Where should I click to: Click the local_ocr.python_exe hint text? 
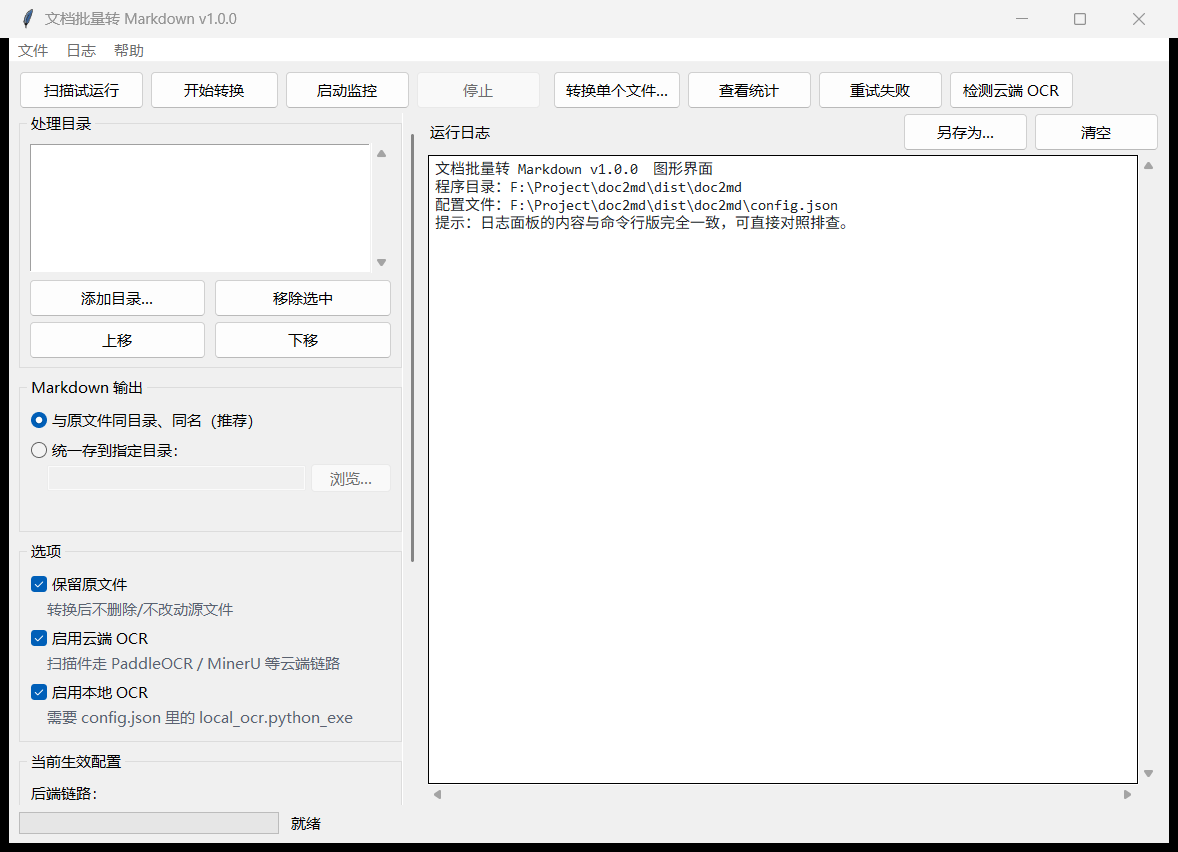coord(200,718)
